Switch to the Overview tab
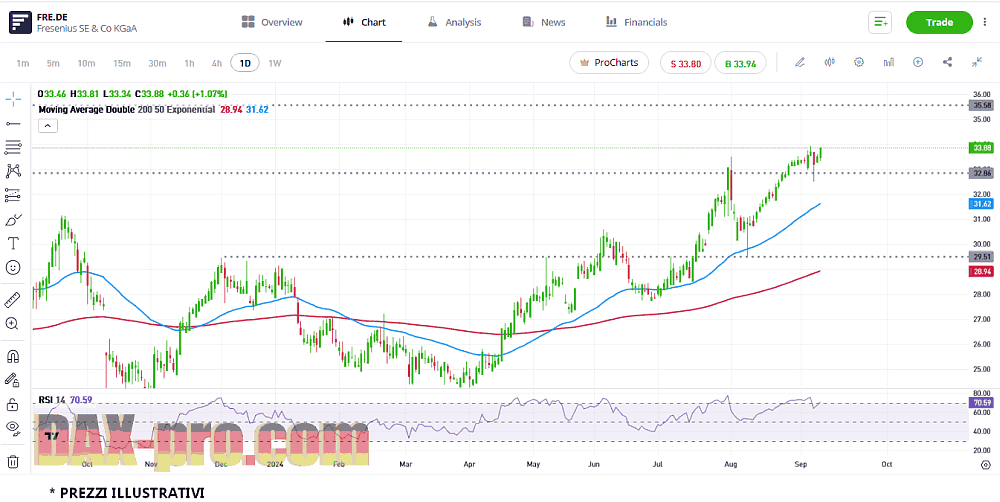The height and width of the screenshot is (502, 1000). 272,22
